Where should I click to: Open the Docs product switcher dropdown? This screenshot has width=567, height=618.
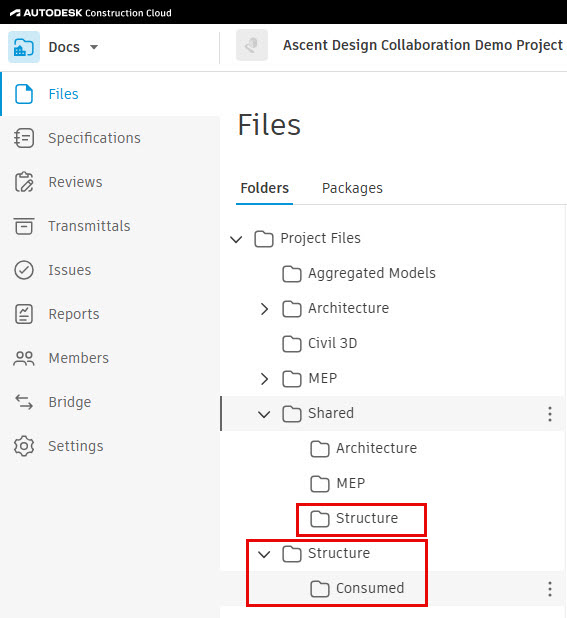tap(94, 47)
